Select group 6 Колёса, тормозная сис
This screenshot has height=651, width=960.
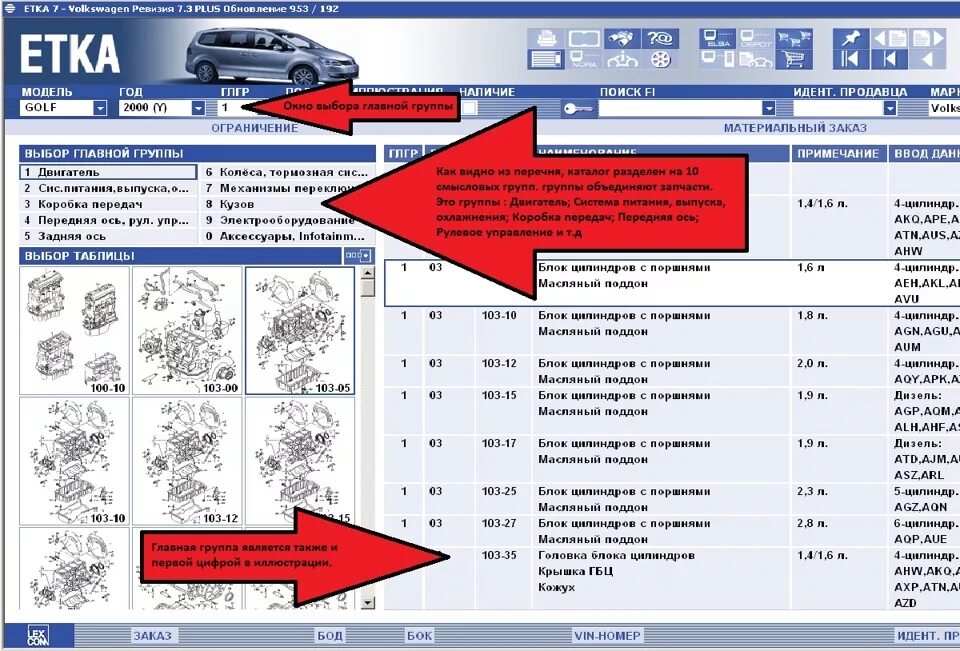pos(287,172)
